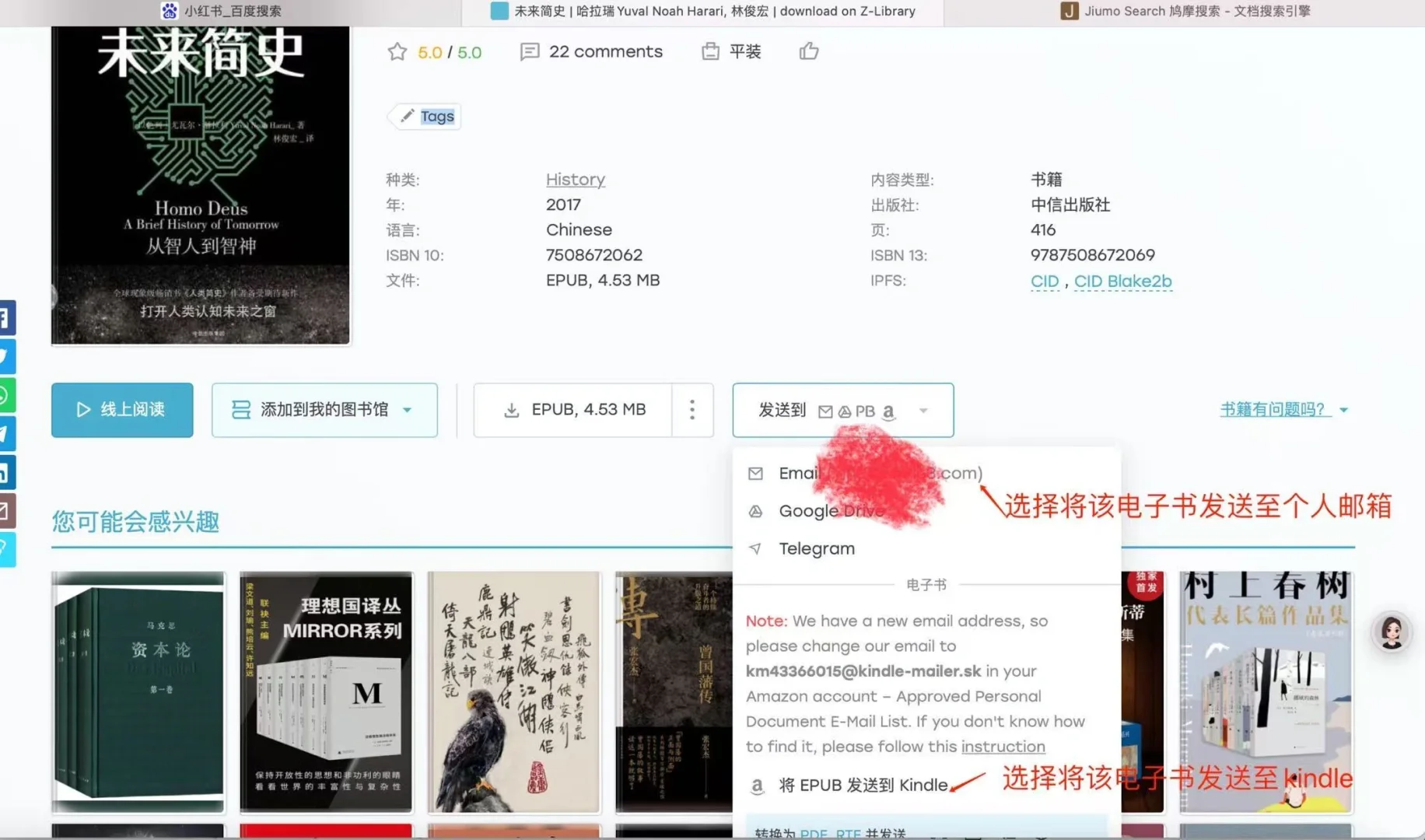
Task: Click the avatar chat assistant icon
Action: [x=1392, y=633]
